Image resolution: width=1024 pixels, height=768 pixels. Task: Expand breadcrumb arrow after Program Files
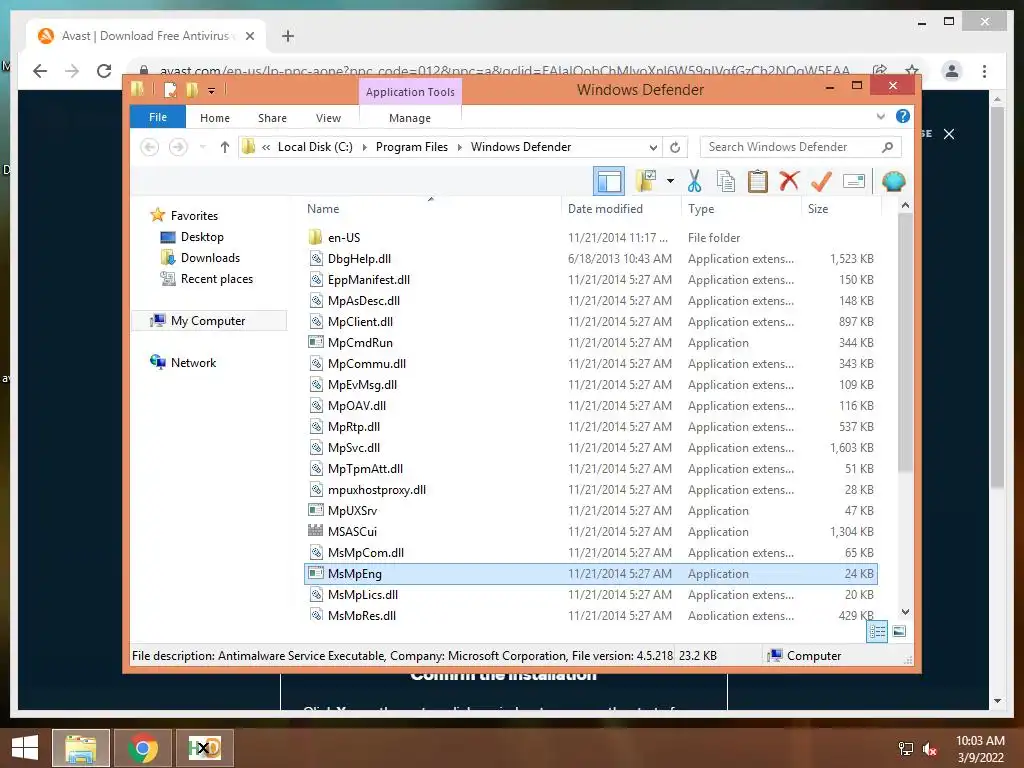pyautogui.click(x=459, y=147)
